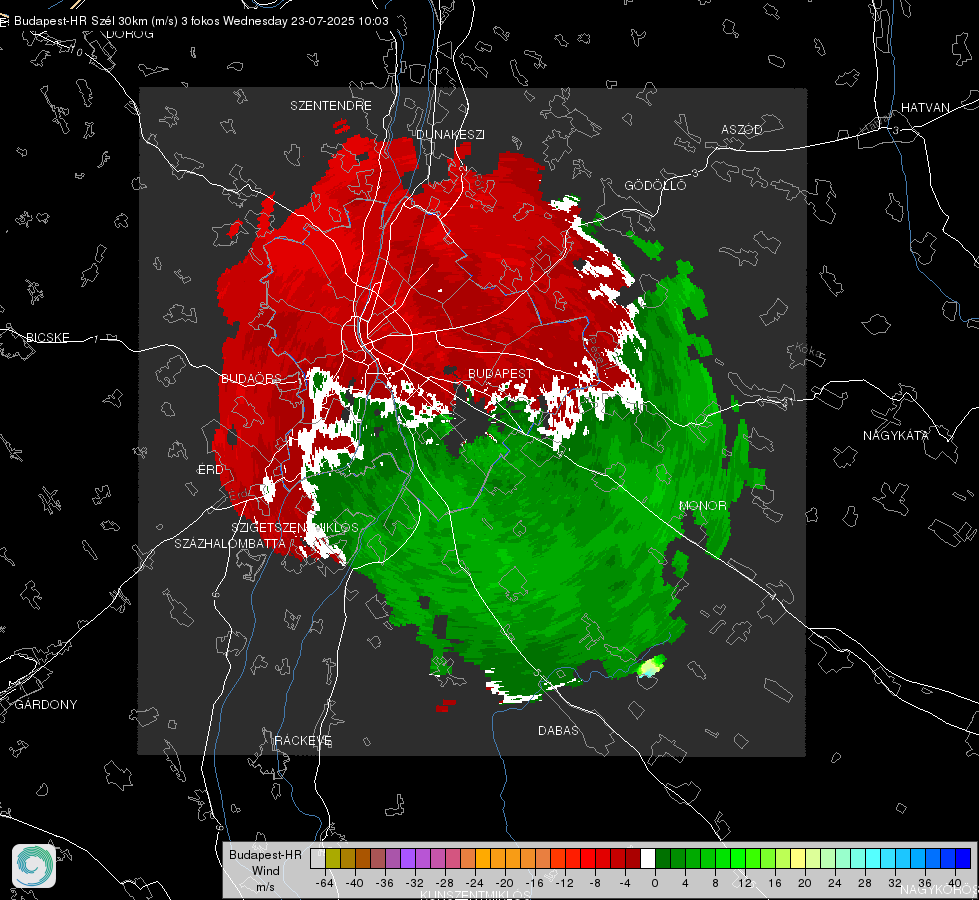Click the SZENTENDRE city label

(331, 106)
